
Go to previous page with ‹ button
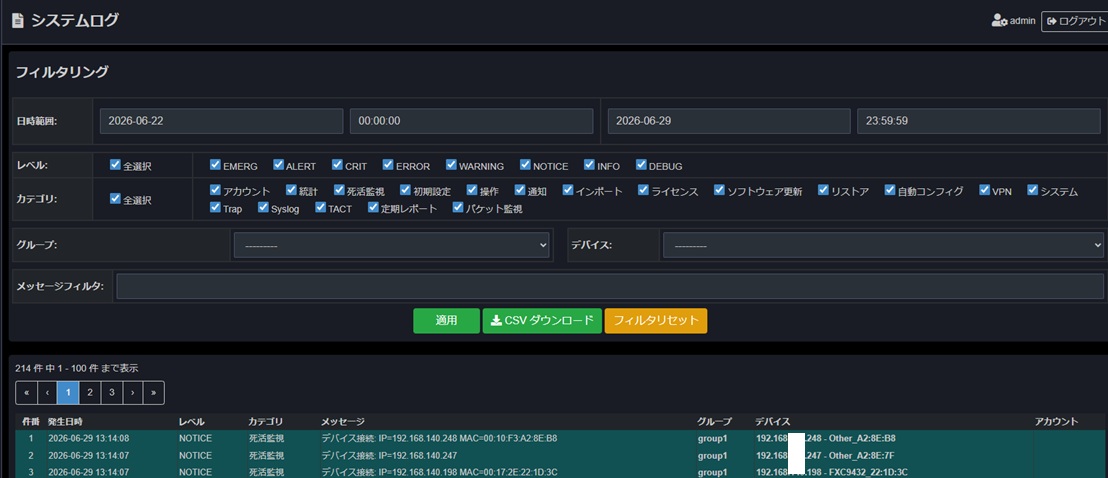coord(47,392)
